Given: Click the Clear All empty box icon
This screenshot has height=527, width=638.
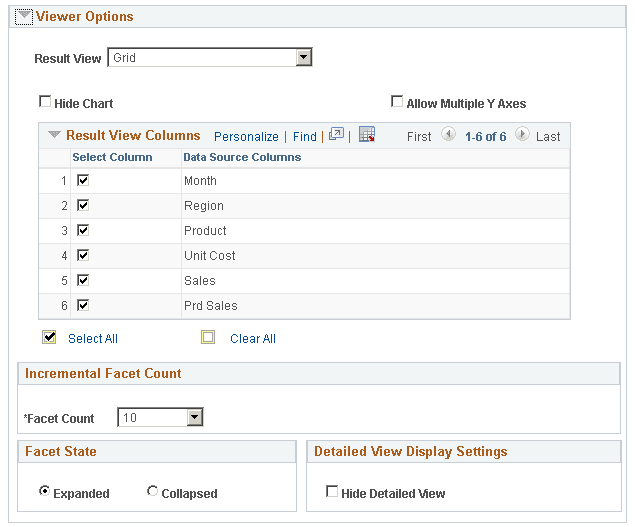Looking at the screenshot, I should pyautogui.click(x=208, y=337).
